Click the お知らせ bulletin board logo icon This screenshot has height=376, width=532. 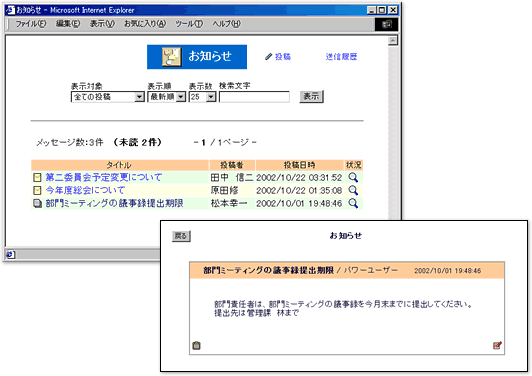click(x=172, y=57)
